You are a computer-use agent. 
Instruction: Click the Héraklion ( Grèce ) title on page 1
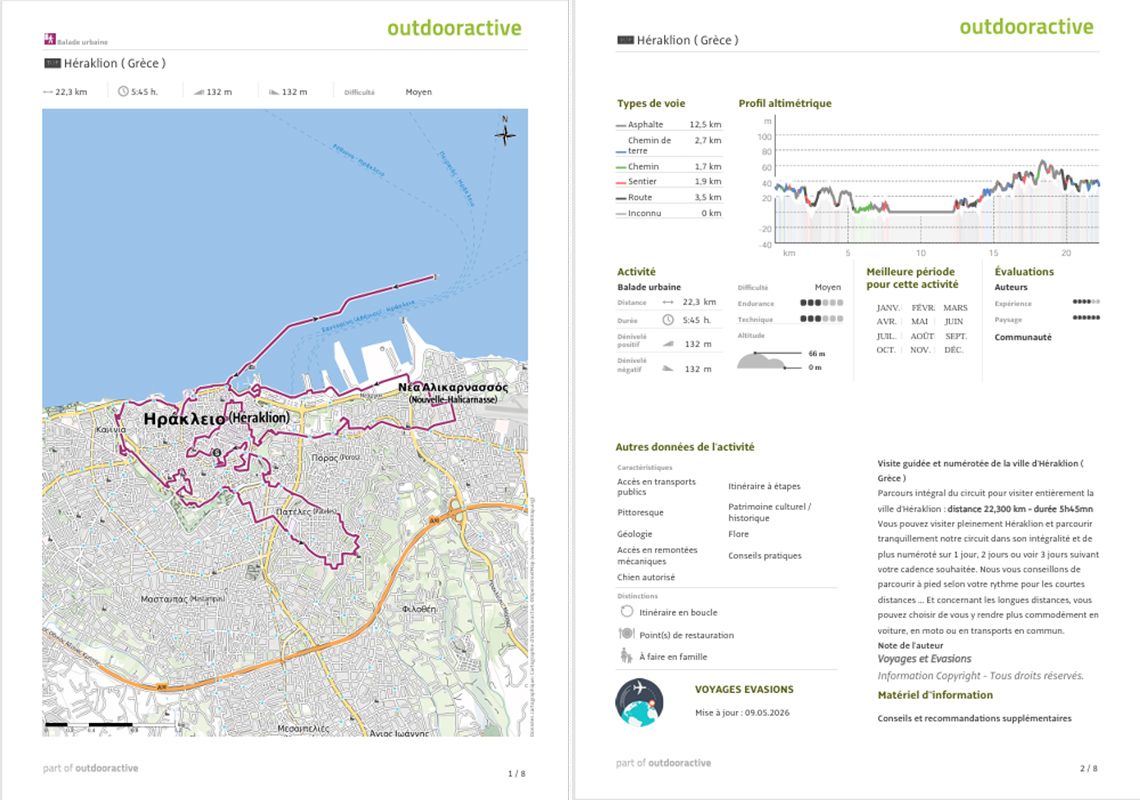pos(115,63)
